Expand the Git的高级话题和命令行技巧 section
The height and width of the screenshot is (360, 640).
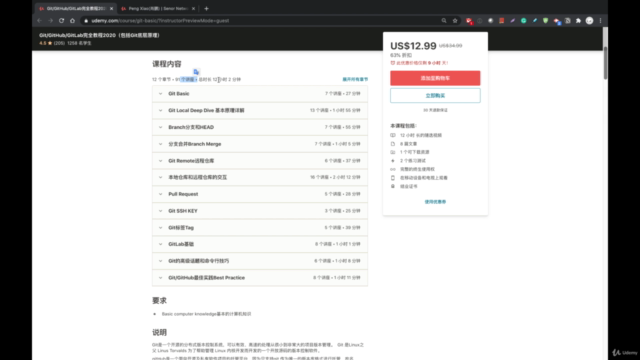click(260, 261)
